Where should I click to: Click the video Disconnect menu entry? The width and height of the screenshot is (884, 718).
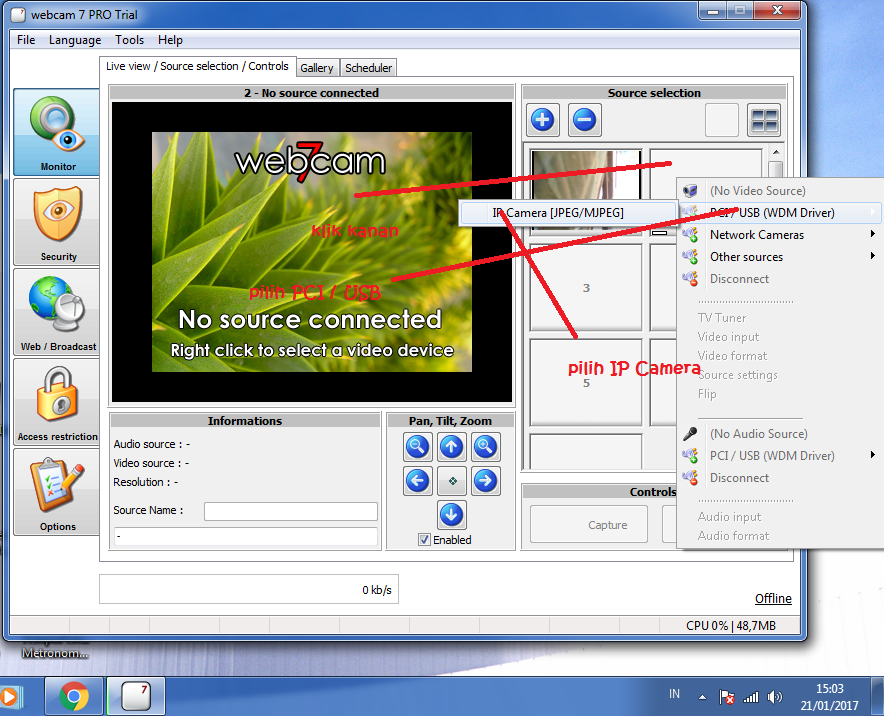click(x=780, y=278)
